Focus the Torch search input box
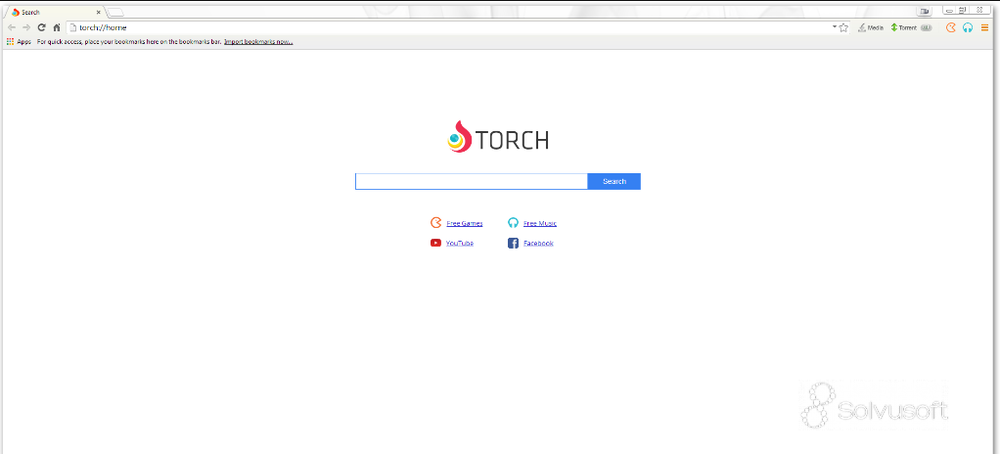 (x=471, y=182)
